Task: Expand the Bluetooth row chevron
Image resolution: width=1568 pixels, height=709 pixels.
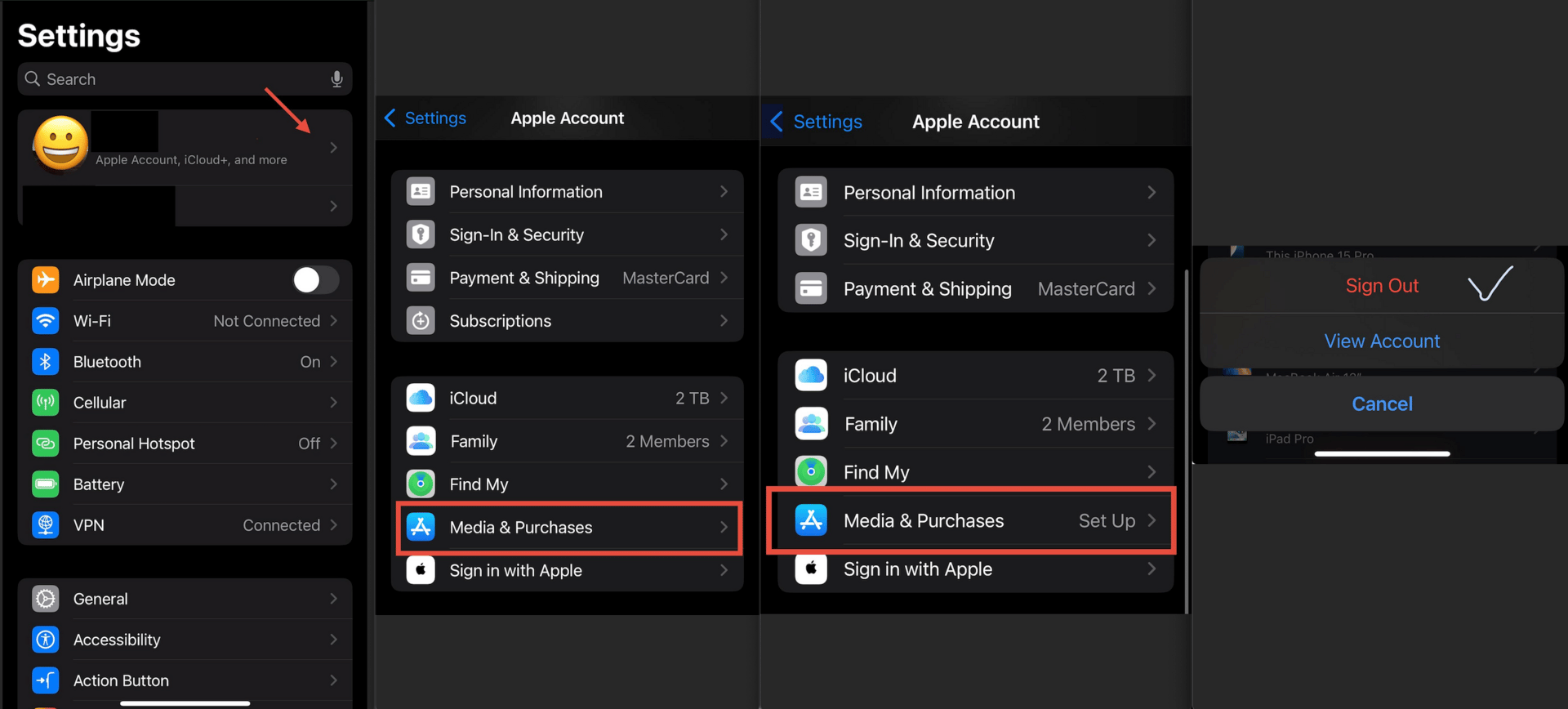Action: click(333, 362)
